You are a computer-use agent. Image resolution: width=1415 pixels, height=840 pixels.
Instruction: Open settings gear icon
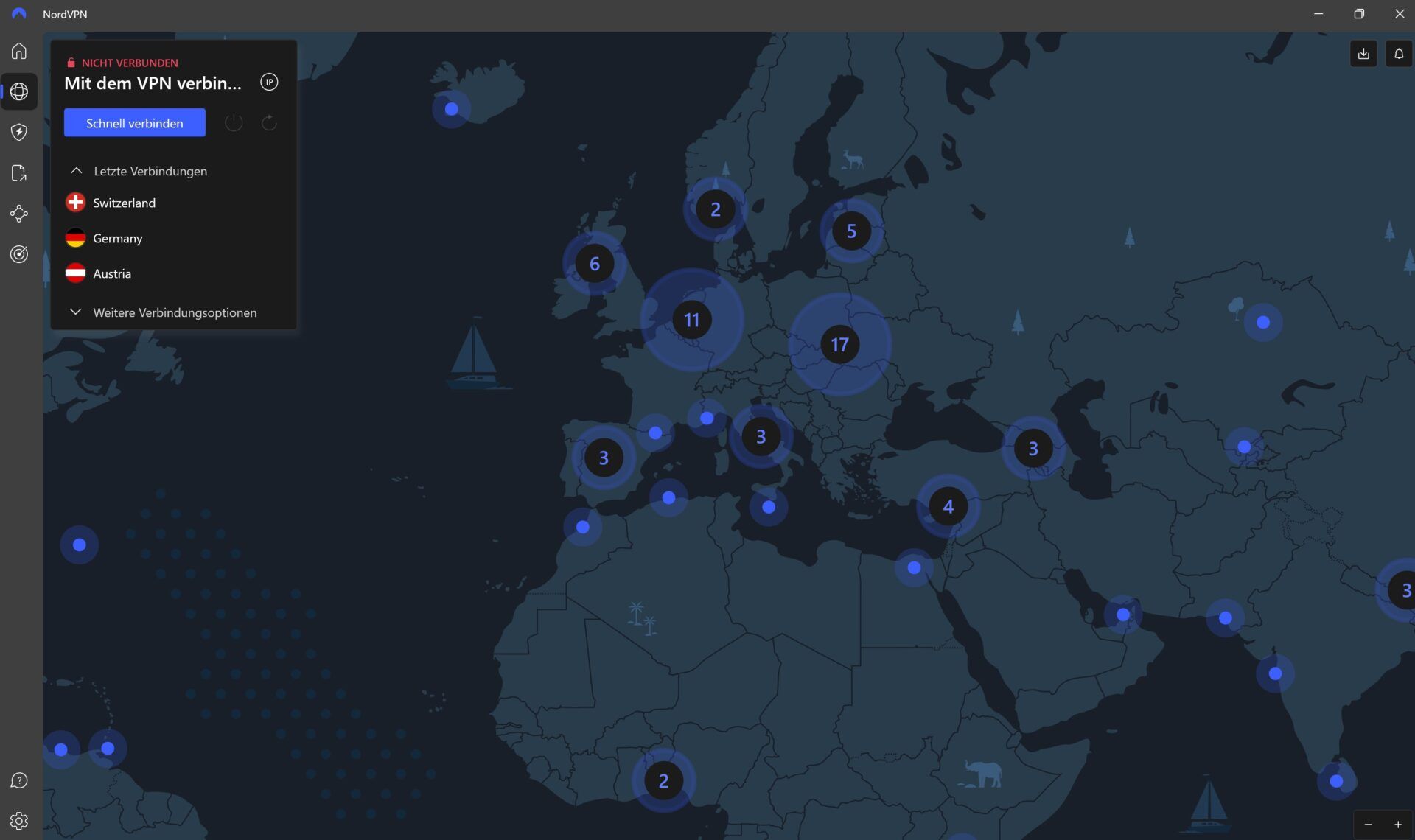(x=19, y=821)
